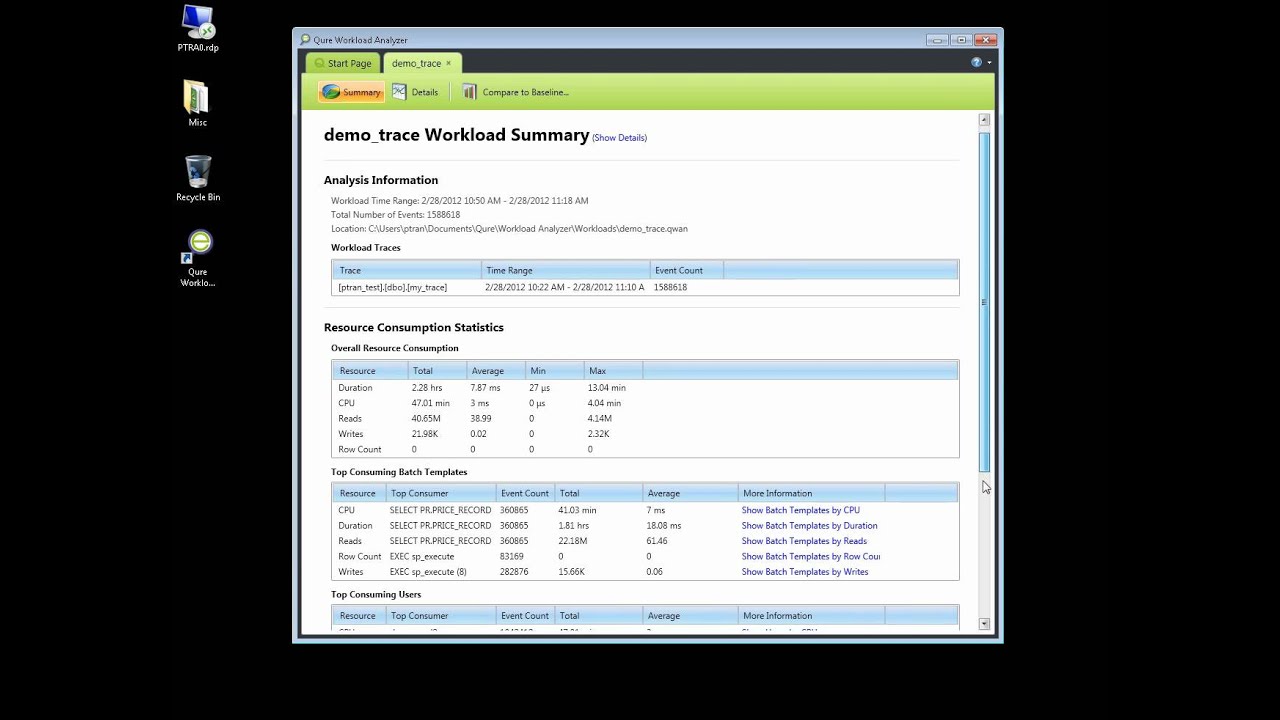Screen dimensions: 1280x720
Task: Click Resource header in Top Consuming Users
Action: pyautogui.click(x=358, y=616)
